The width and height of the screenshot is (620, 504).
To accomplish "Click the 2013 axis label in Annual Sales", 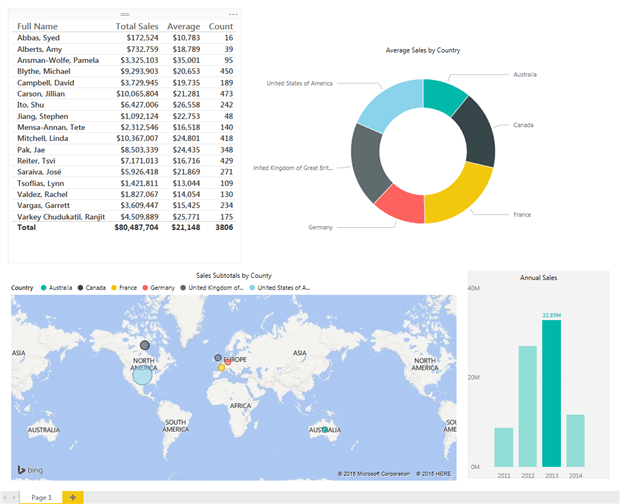I will point(552,476).
